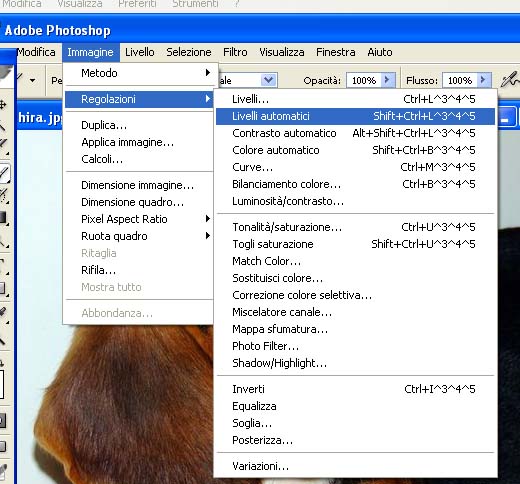Enable the airbrush icon beside Flusso
Image resolution: width=520 pixels, height=484 pixels.
(x=510, y=79)
